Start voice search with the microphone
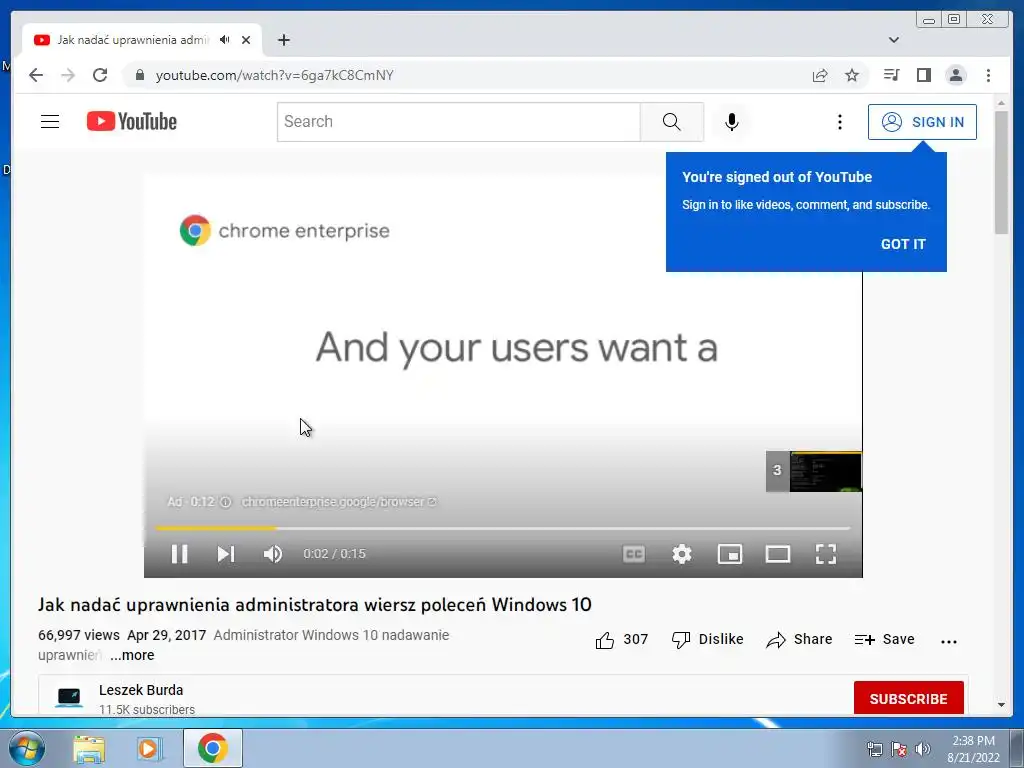Screen dimensions: 1024x768 [731, 121]
